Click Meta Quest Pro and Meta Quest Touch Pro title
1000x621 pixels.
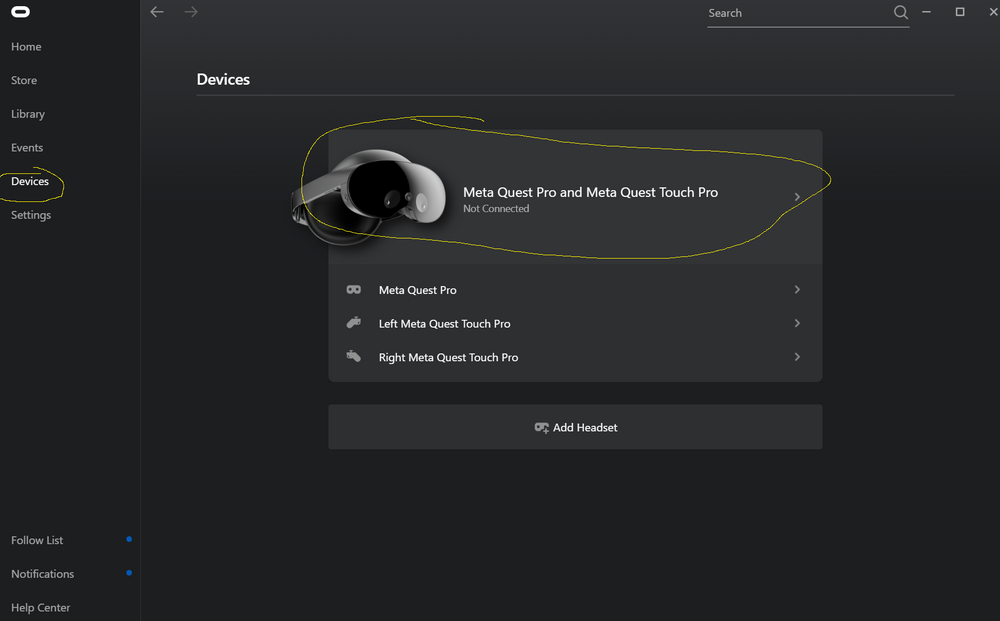(x=591, y=192)
